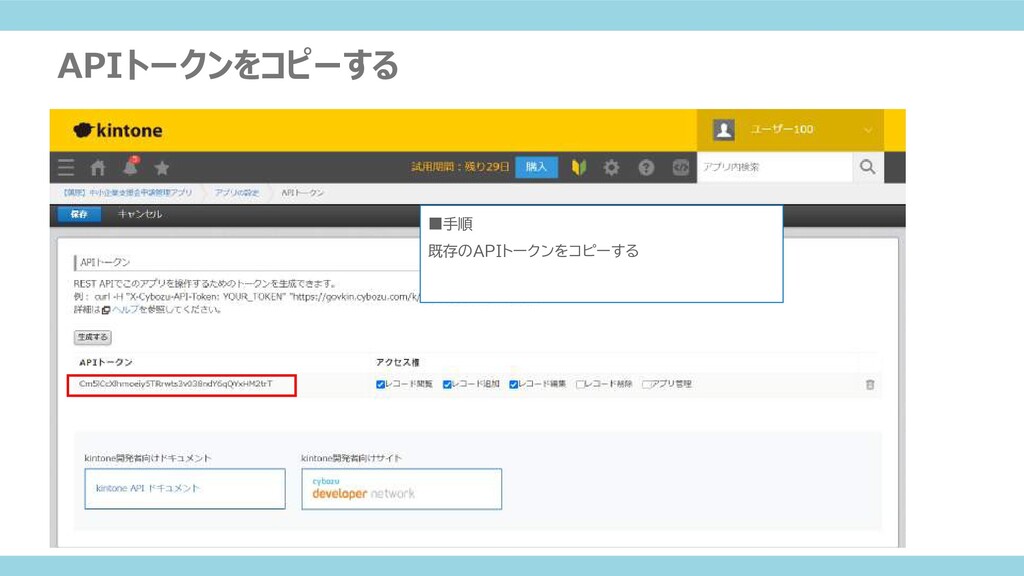Open the notifications bell icon

(131, 167)
